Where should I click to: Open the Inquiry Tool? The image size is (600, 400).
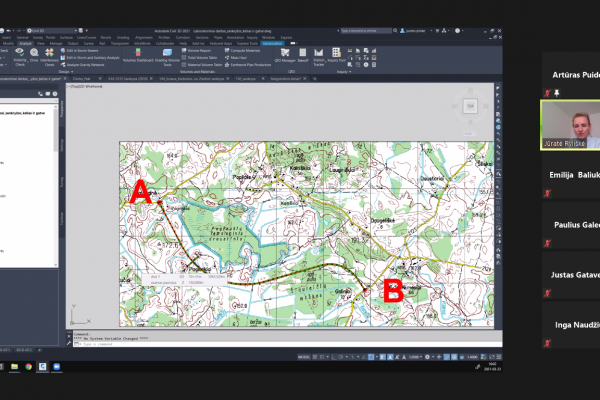coord(336,55)
